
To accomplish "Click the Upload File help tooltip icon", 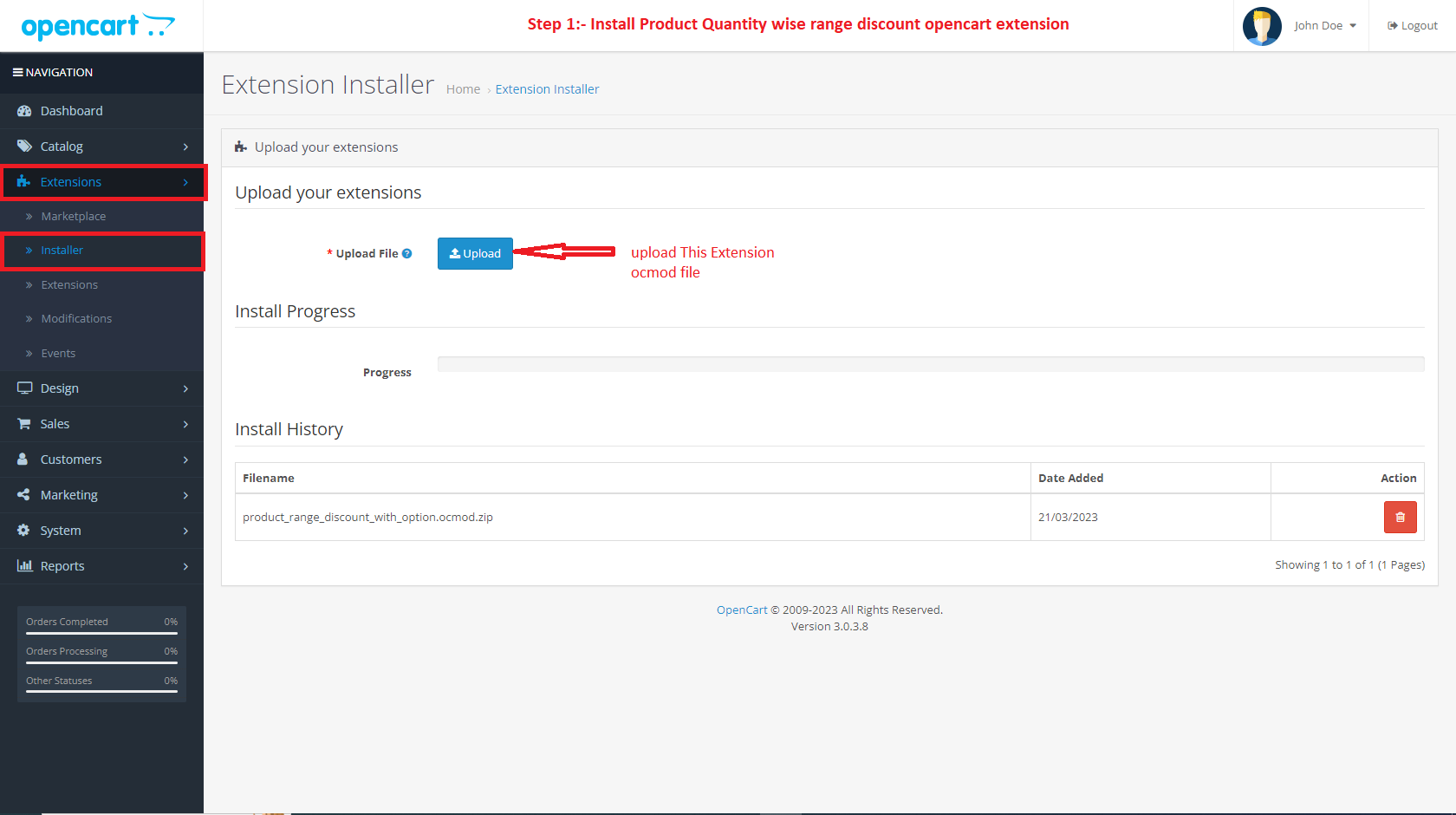I will pyautogui.click(x=406, y=252).
